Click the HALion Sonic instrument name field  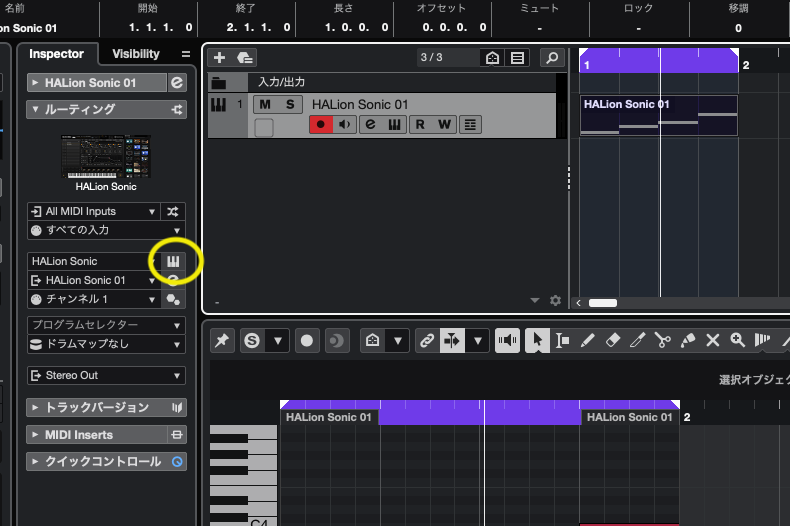pos(94,261)
